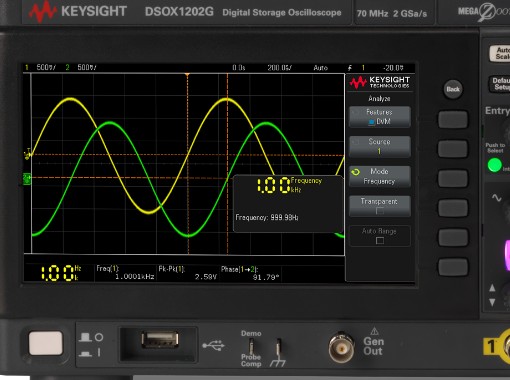Push the softkey beside Features DVM
Image resolution: width=510 pixels, height=380 pixels.
(453, 119)
